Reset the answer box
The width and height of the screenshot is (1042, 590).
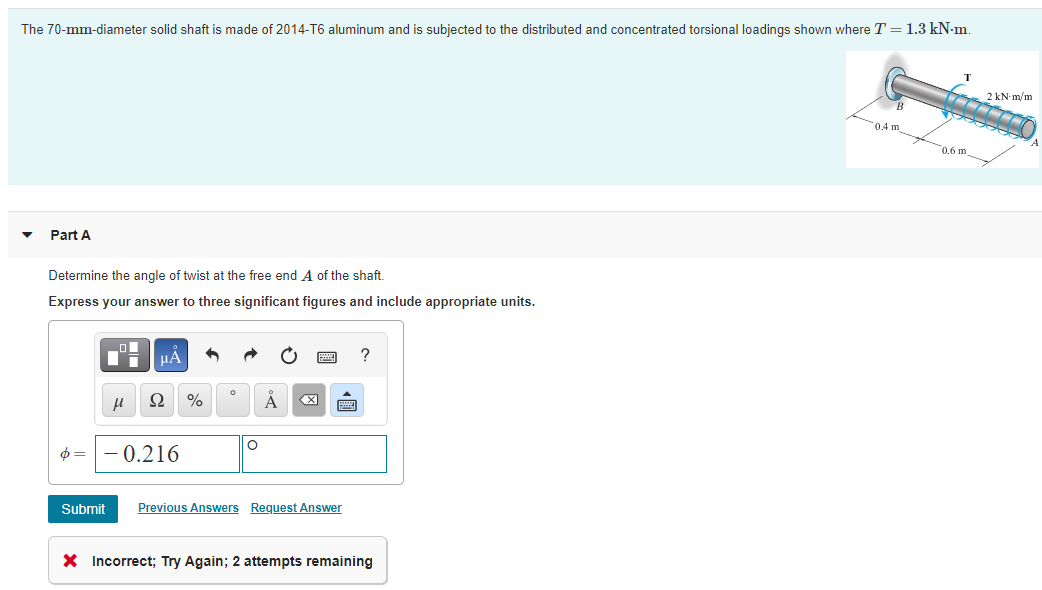tap(288, 355)
